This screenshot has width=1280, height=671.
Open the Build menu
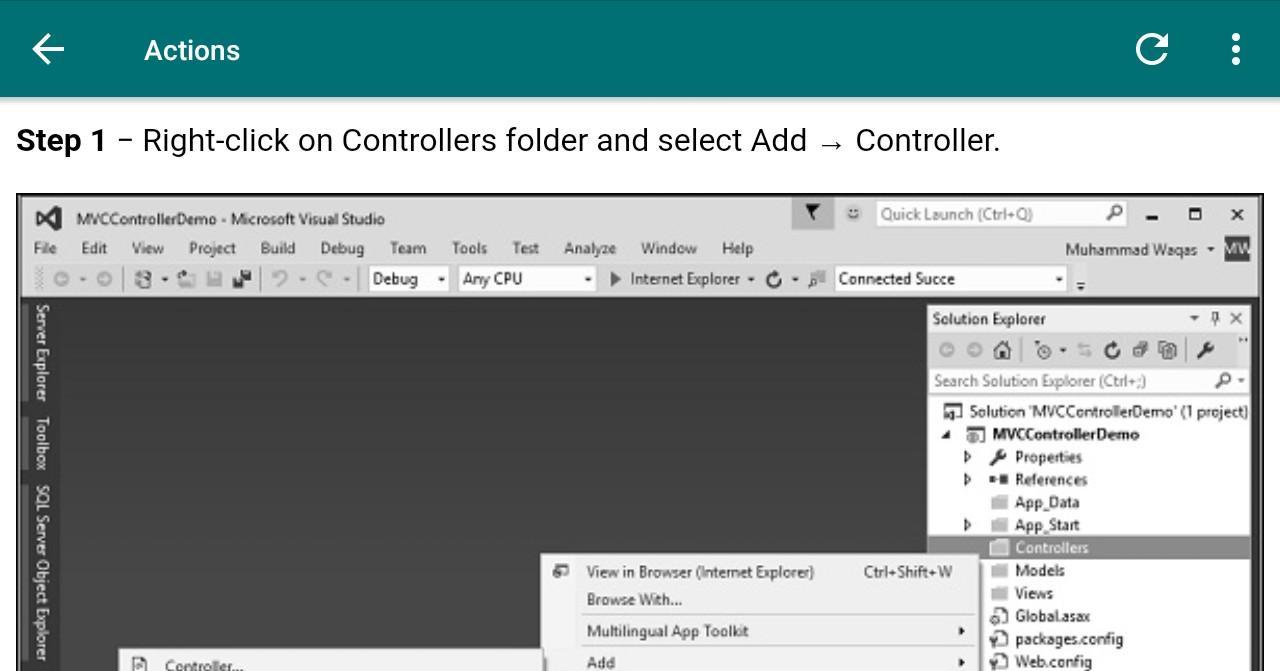pyautogui.click(x=277, y=248)
